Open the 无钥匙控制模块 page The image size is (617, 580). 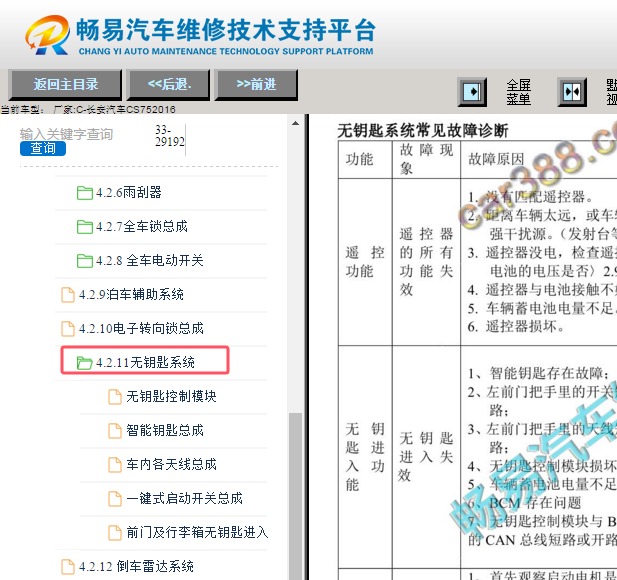click(172, 396)
